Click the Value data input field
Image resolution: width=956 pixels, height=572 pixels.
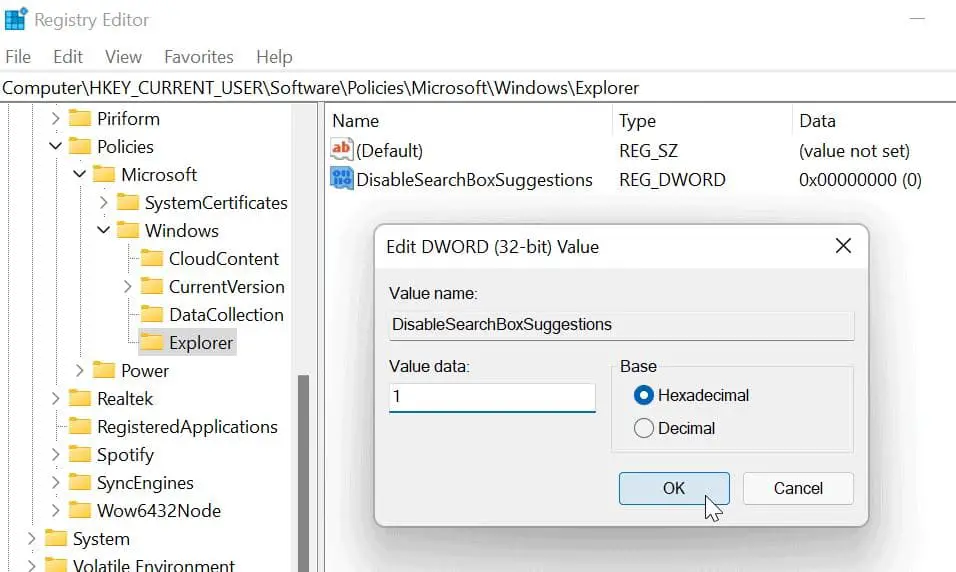pos(492,397)
